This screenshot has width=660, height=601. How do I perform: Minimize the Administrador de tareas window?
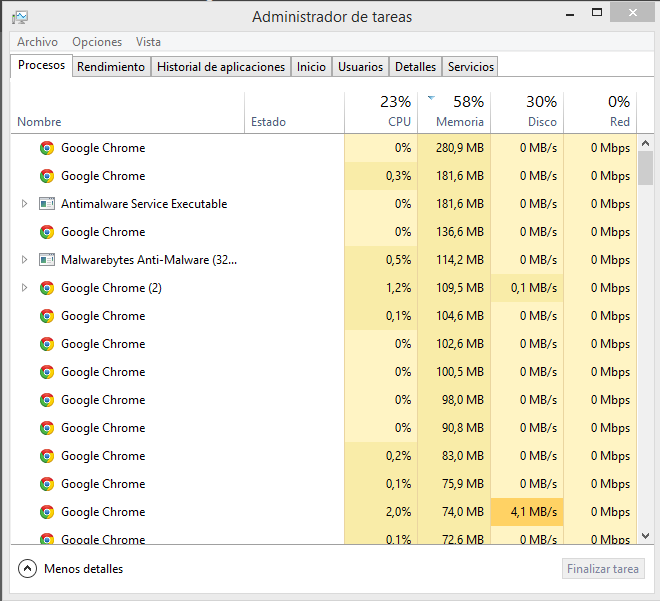570,13
